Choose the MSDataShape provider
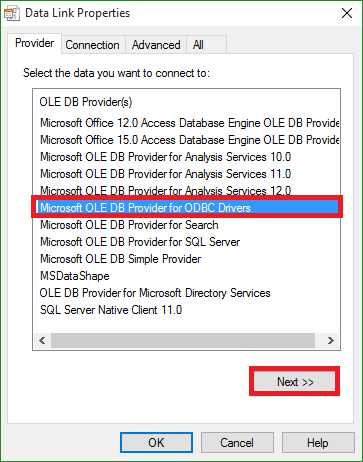Screen dimensions: 363x462 click(75, 276)
